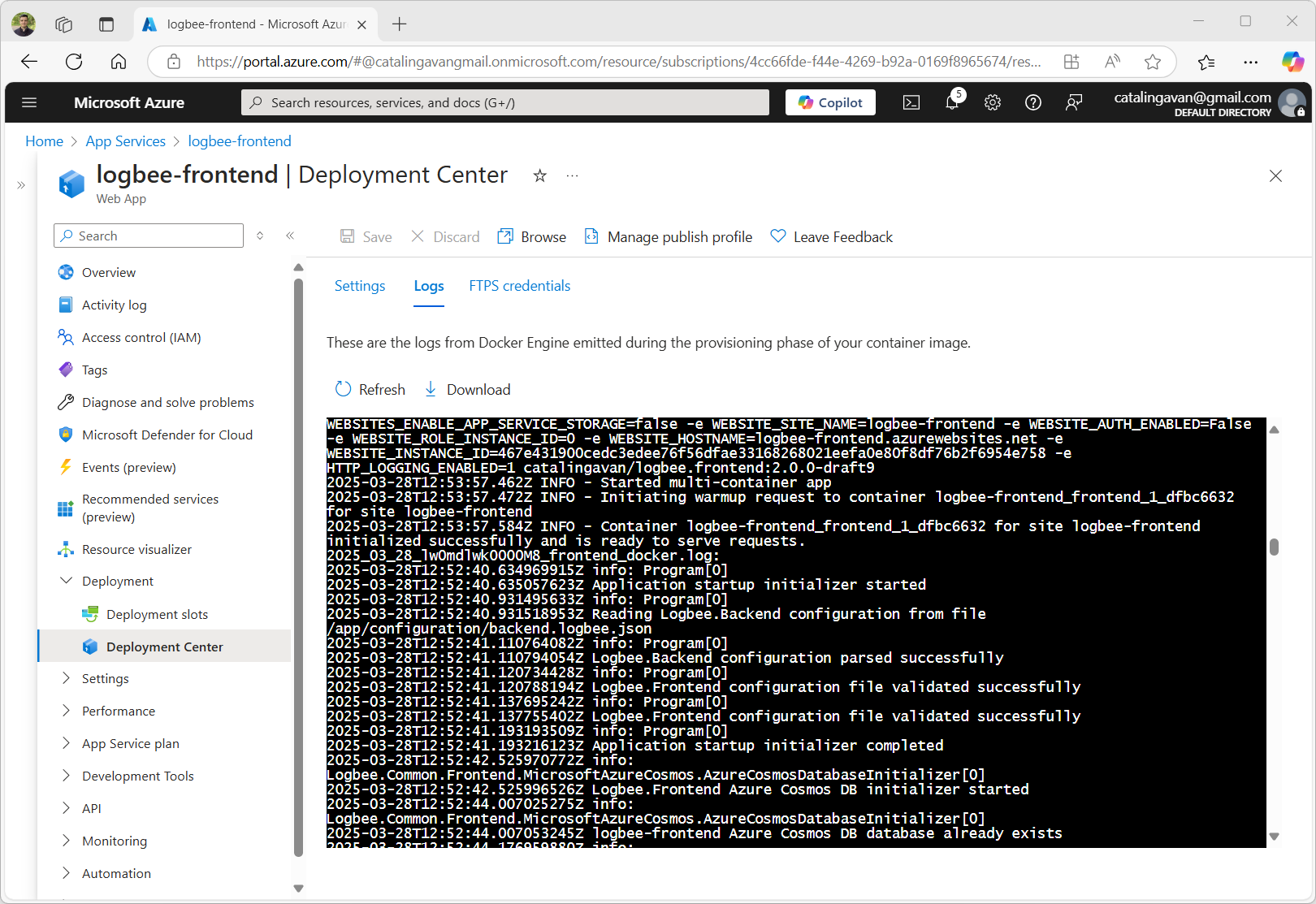Open the help question mark menu

[1032, 102]
